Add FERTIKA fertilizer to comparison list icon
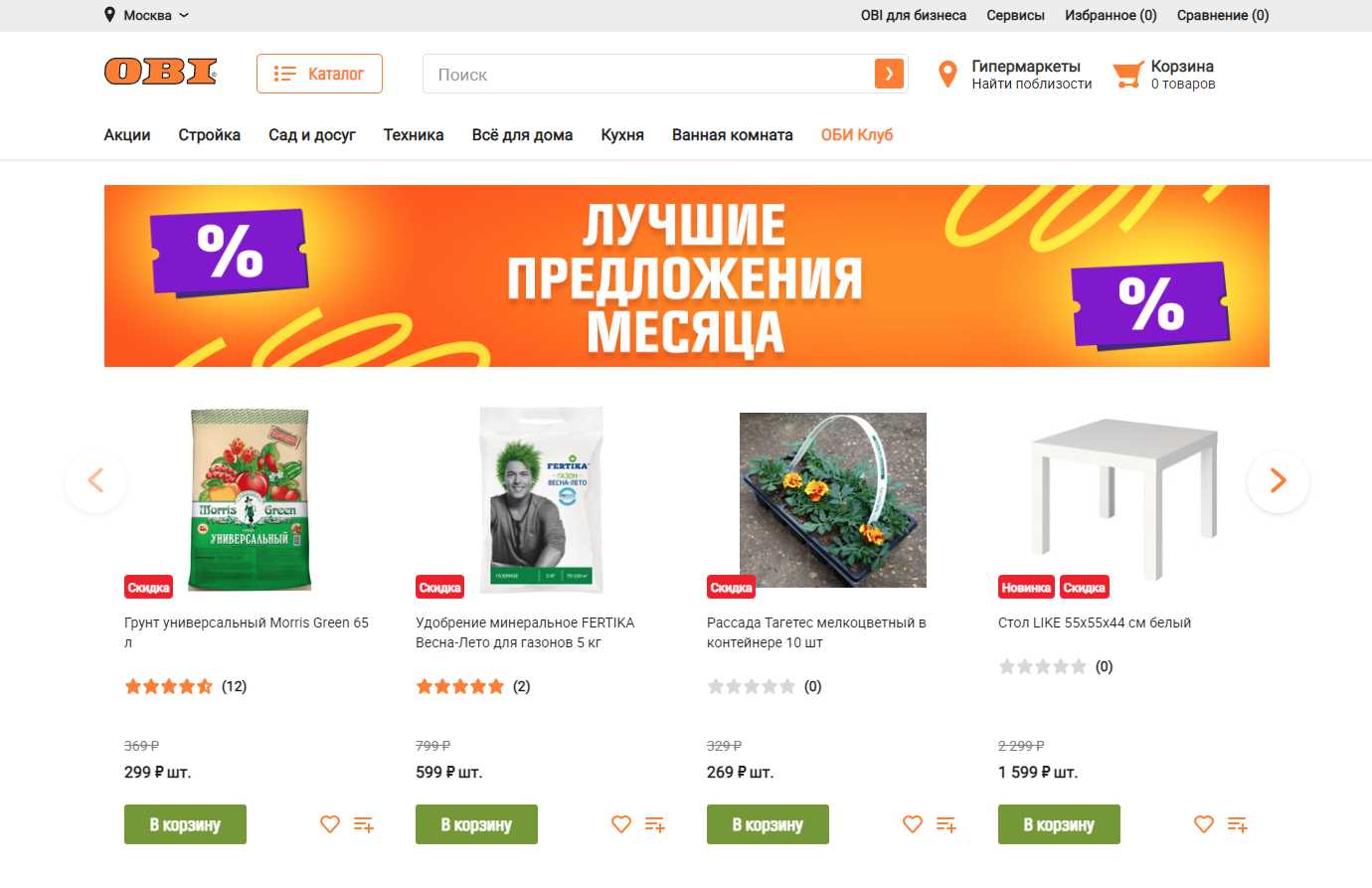This screenshot has height=888, width=1372. 655,824
